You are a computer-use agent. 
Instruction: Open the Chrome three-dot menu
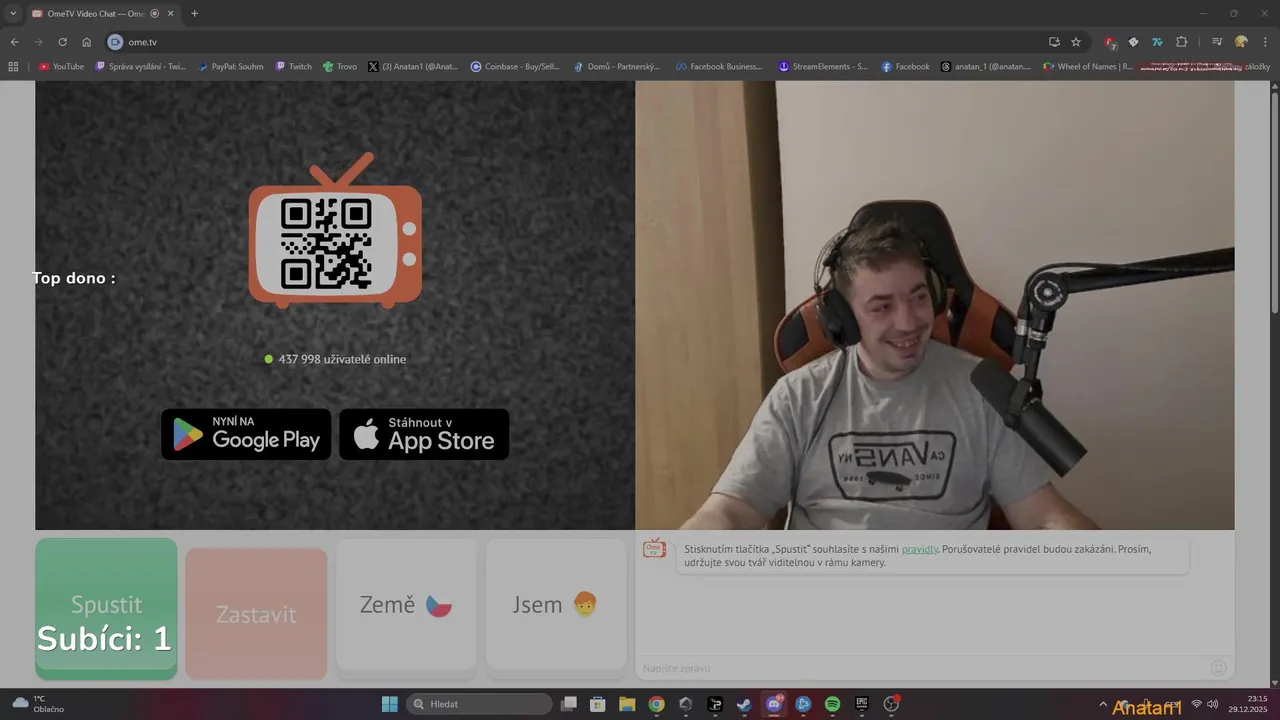pyautogui.click(x=1264, y=42)
